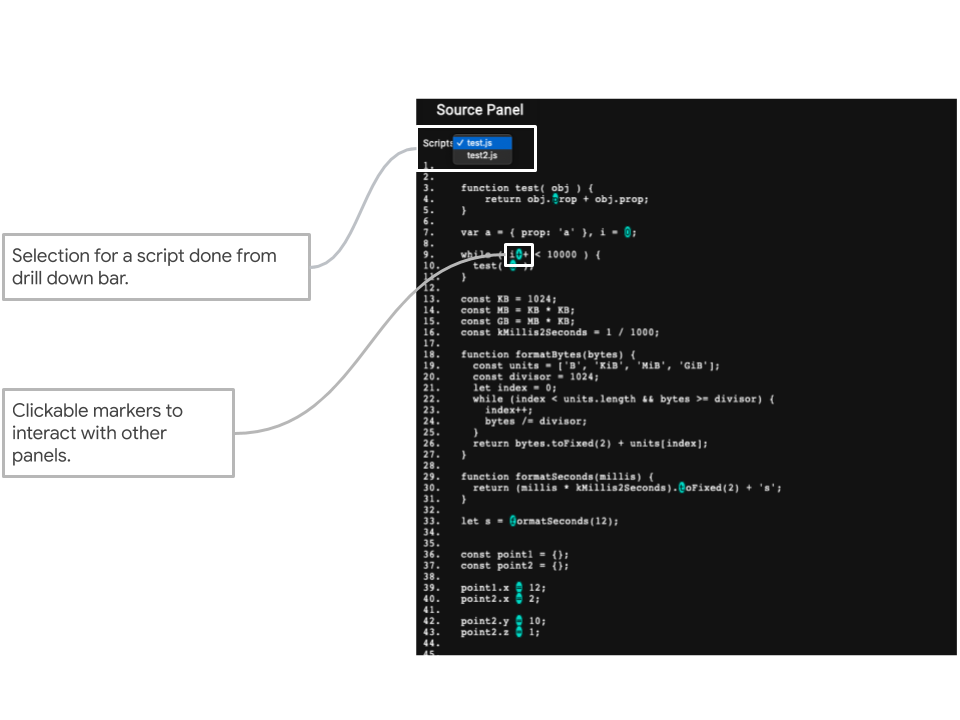
Task: Click the 'Selection for a script' annotation box
Action: coord(156,267)
